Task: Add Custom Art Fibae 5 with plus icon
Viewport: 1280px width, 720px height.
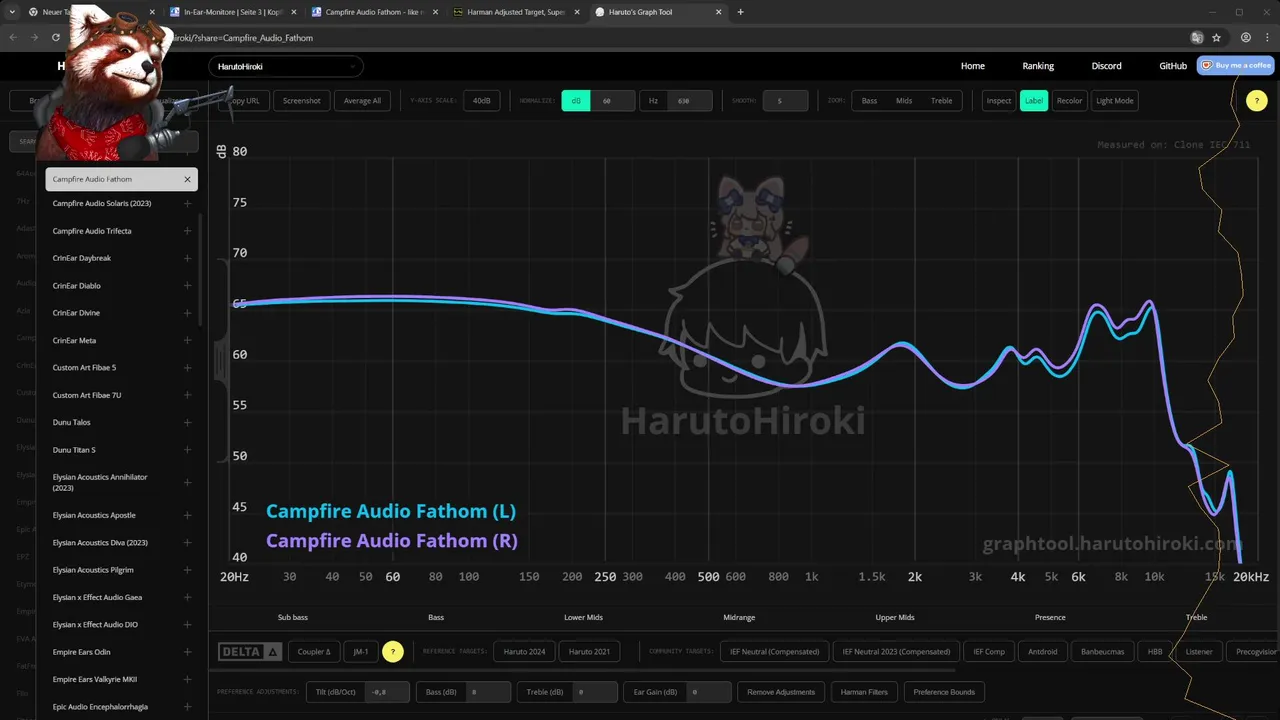Action: coord(187,368)
